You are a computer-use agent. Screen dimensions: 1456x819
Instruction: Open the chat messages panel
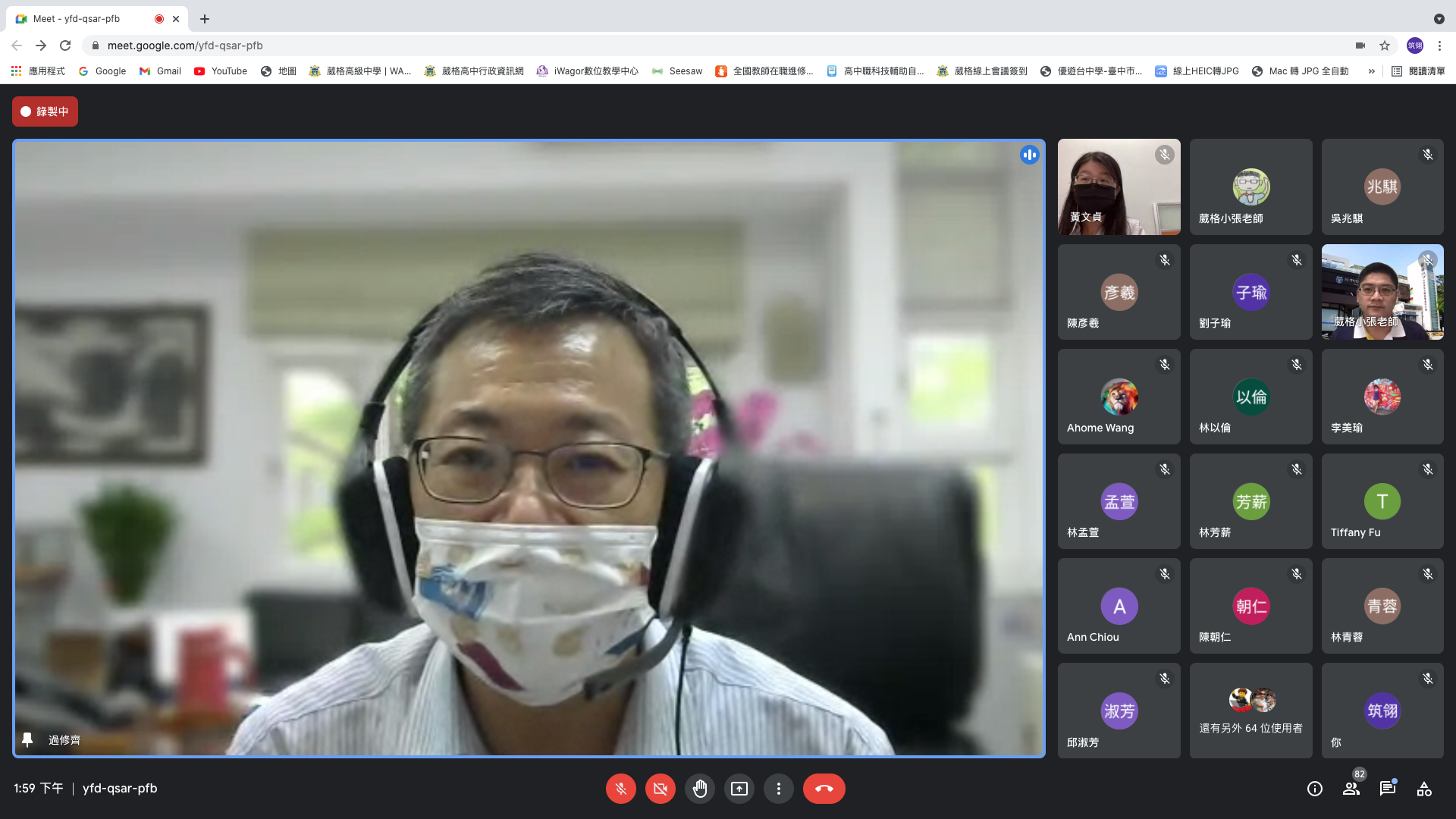point(1388,789)
